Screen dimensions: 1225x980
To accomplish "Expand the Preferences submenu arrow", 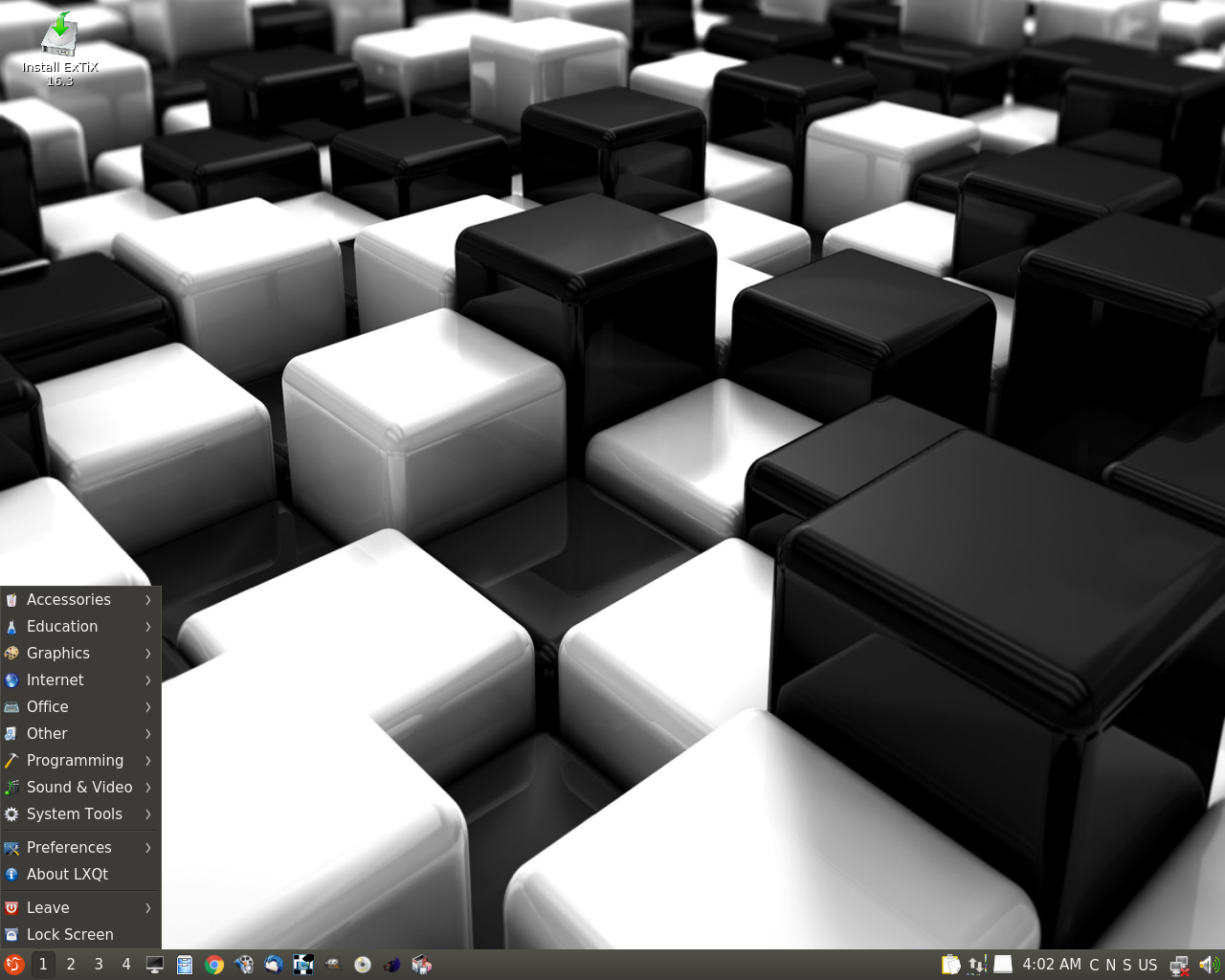I will (148, 848).
